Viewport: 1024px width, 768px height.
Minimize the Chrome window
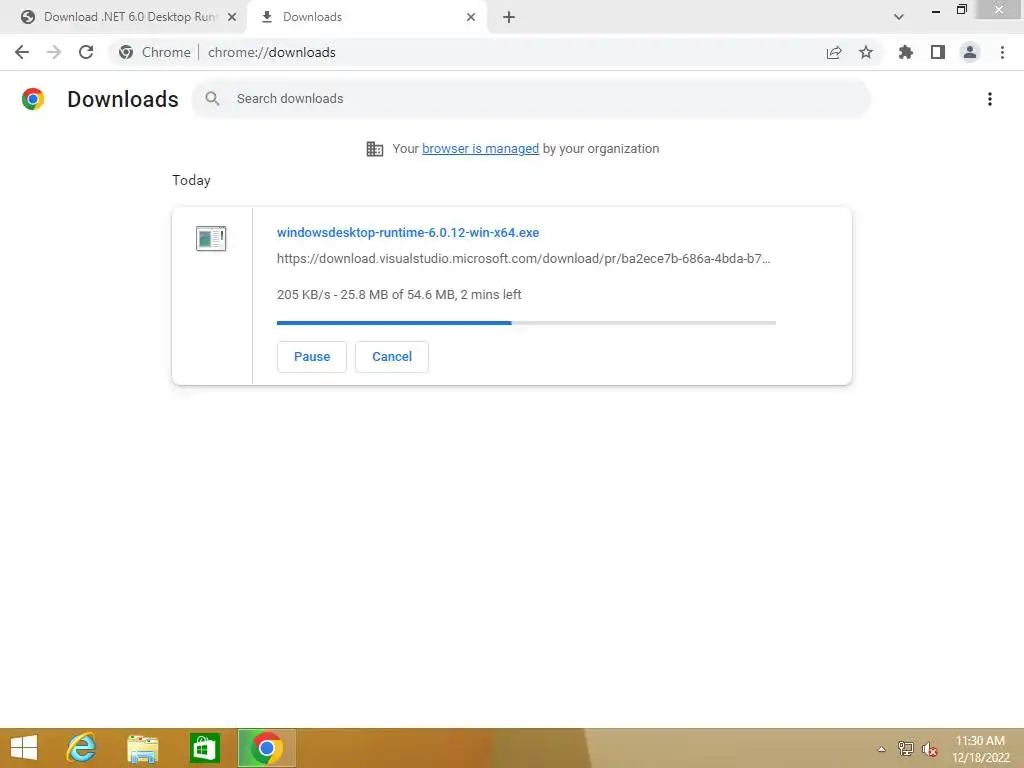pyautogui.click(x=936, y=10)
